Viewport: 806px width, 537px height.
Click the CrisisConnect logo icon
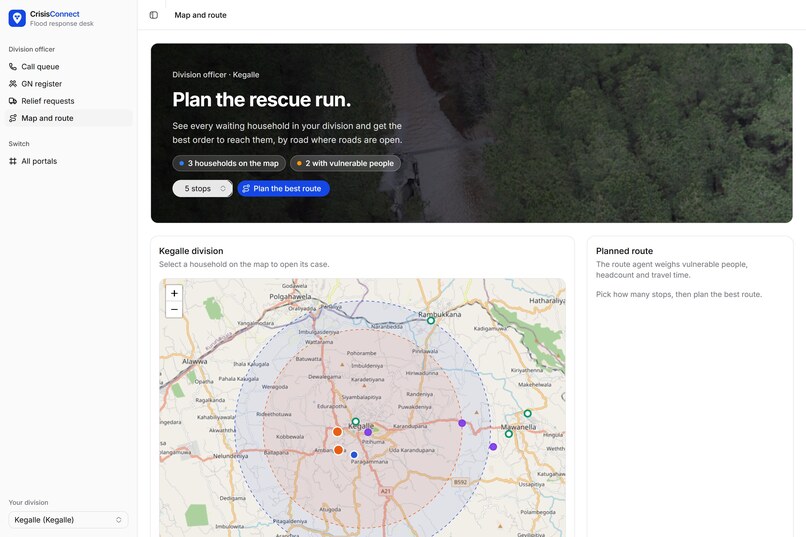[17, 18]
